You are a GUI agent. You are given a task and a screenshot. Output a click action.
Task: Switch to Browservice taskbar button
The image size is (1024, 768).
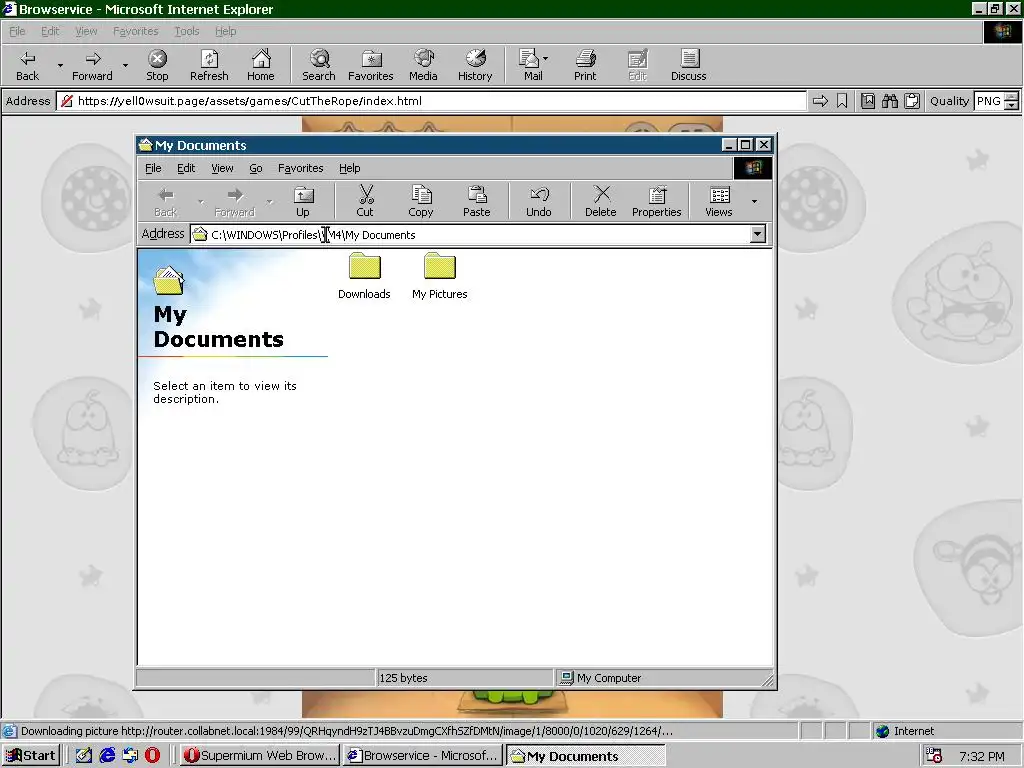point(423,756)
